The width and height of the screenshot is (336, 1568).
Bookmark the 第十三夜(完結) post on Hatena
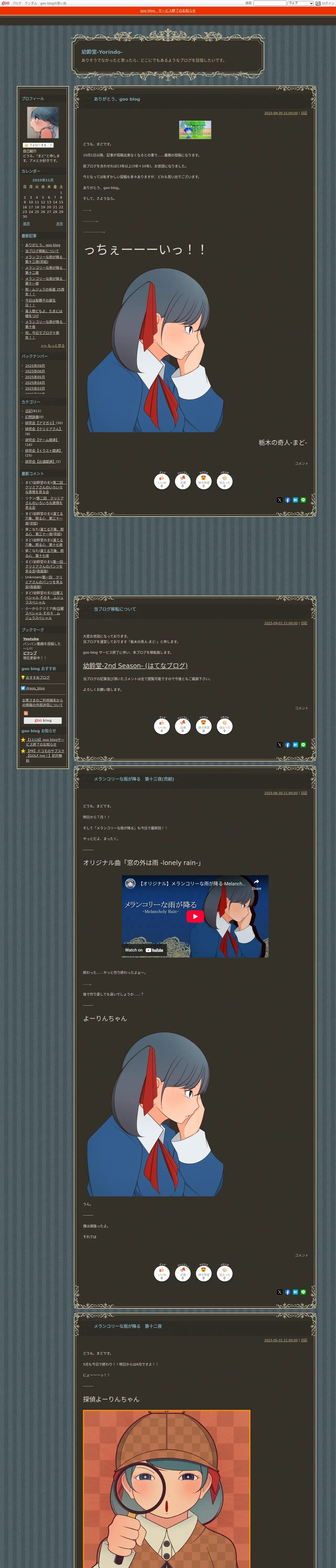pos(295,1292)
